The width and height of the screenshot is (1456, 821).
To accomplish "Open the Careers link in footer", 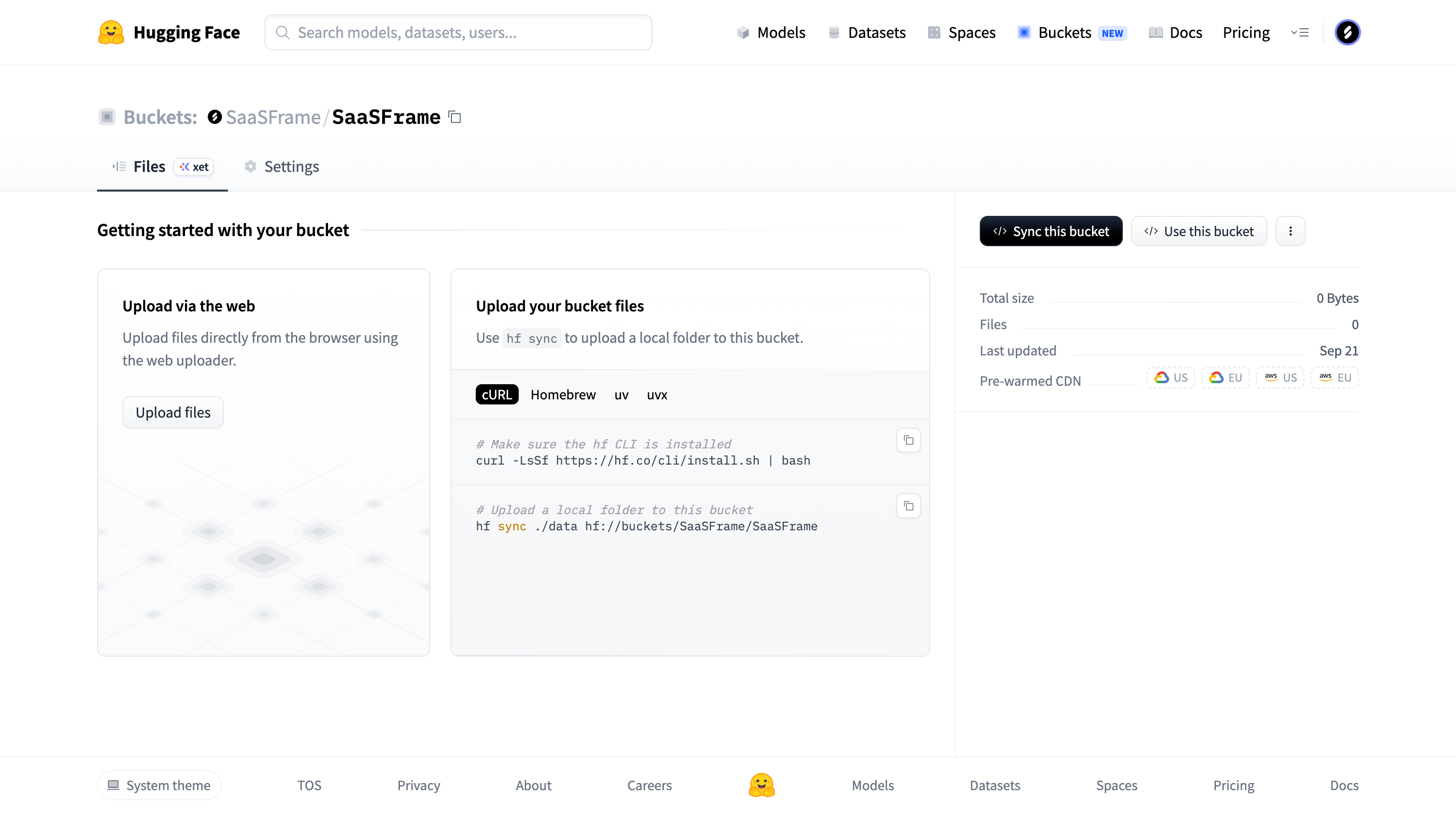I will [650, 785].
